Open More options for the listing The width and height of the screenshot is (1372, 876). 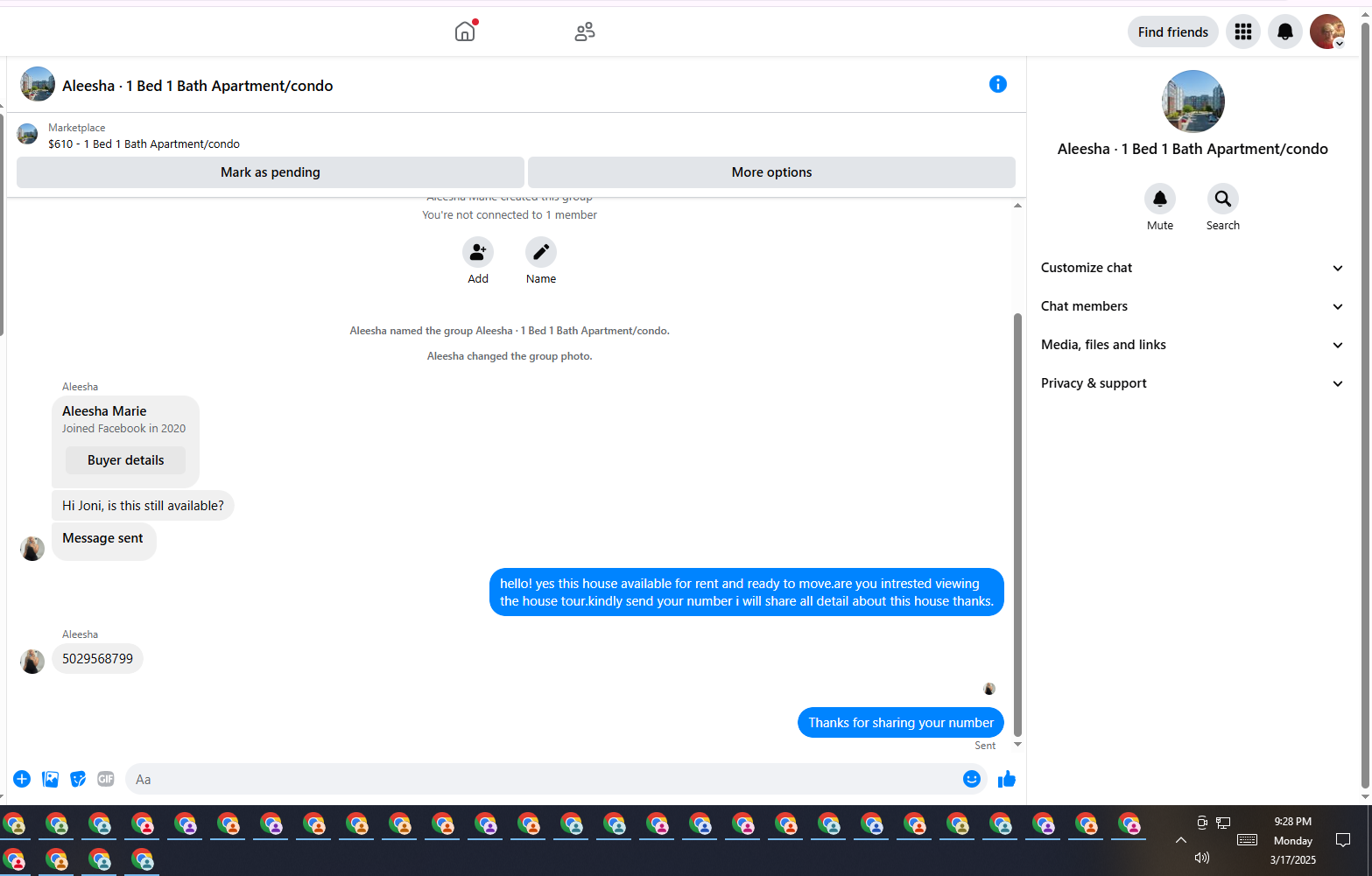coord(772,172)
